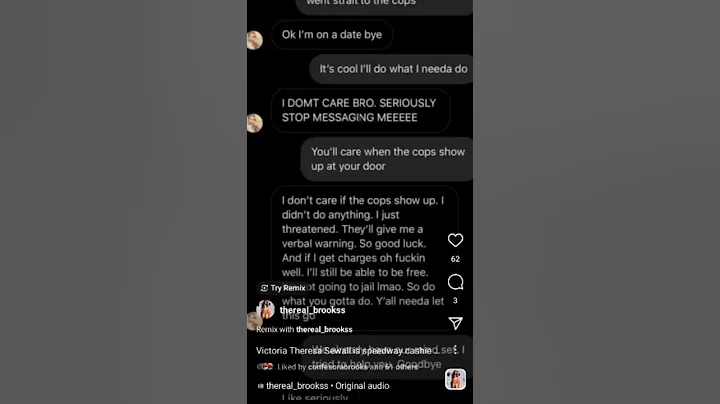Like the reel with the heart icon
This screenshot has width=720, height=404.
coord(455,240)
